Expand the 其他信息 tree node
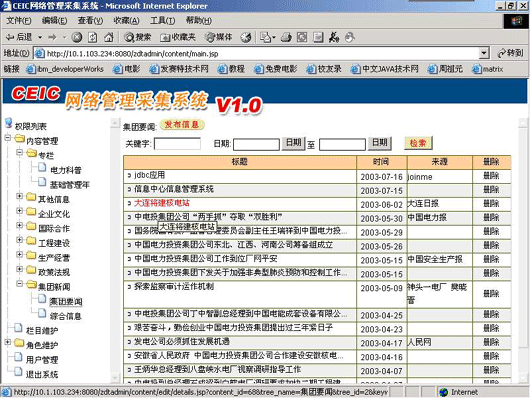 pos(20,196)
